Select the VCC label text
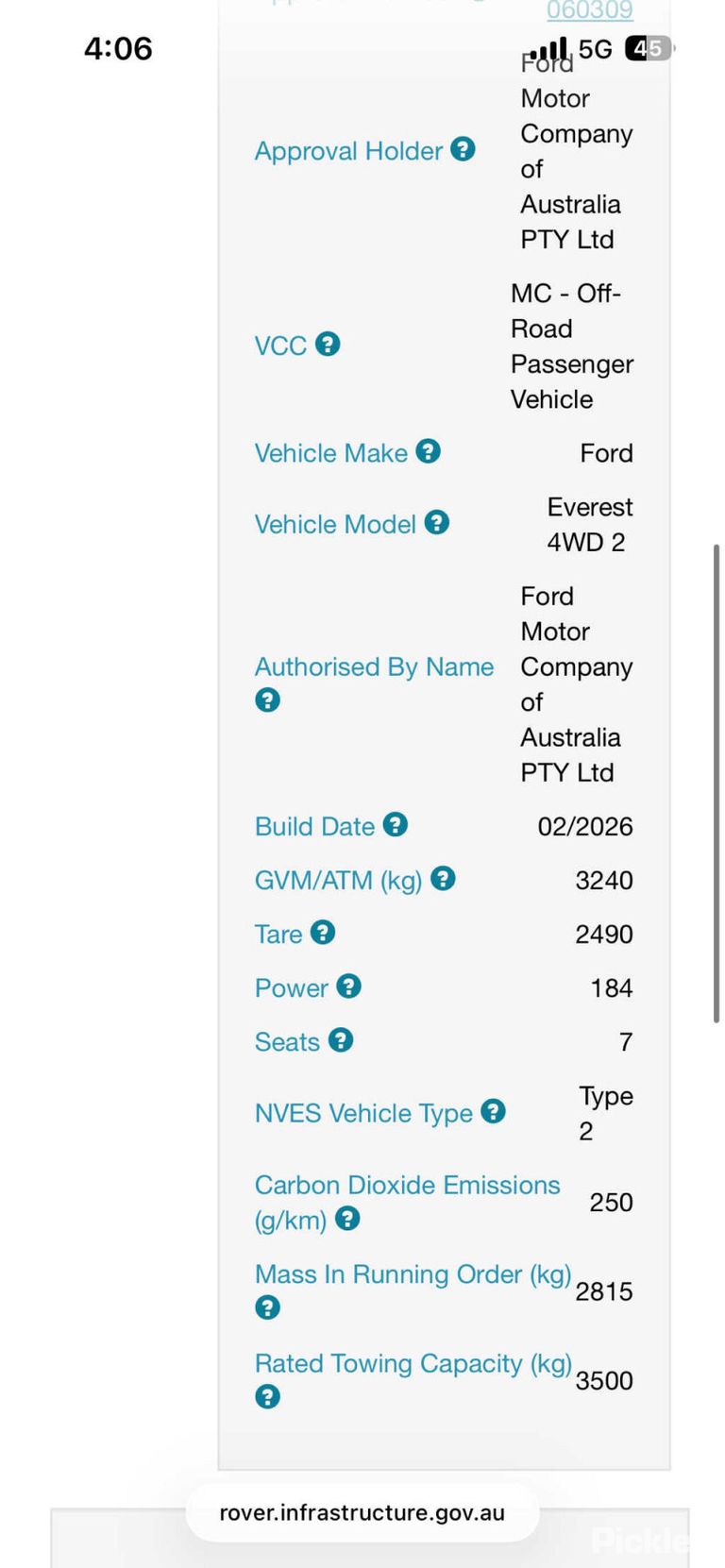The width and height of the screenshot is (725, 1568). (280, 346)
